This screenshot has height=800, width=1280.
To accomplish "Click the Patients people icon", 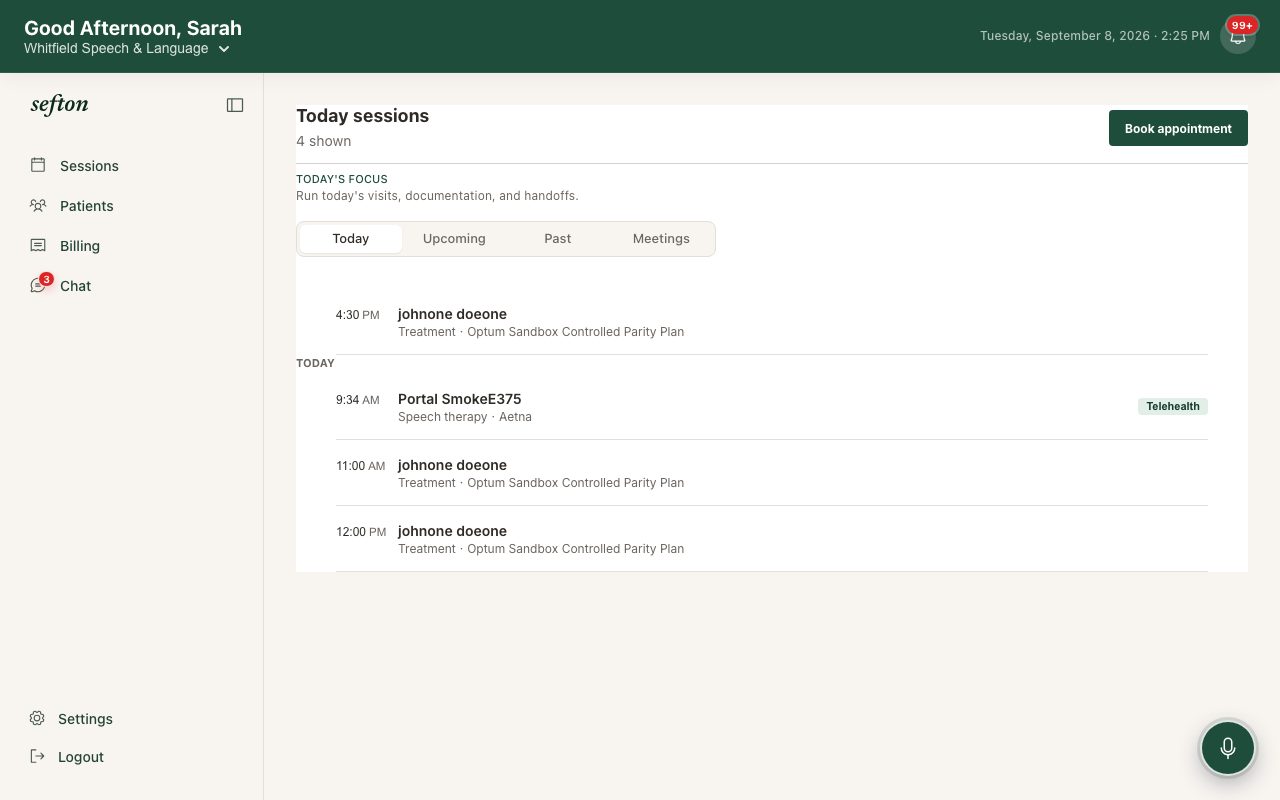I will [38, 205].
